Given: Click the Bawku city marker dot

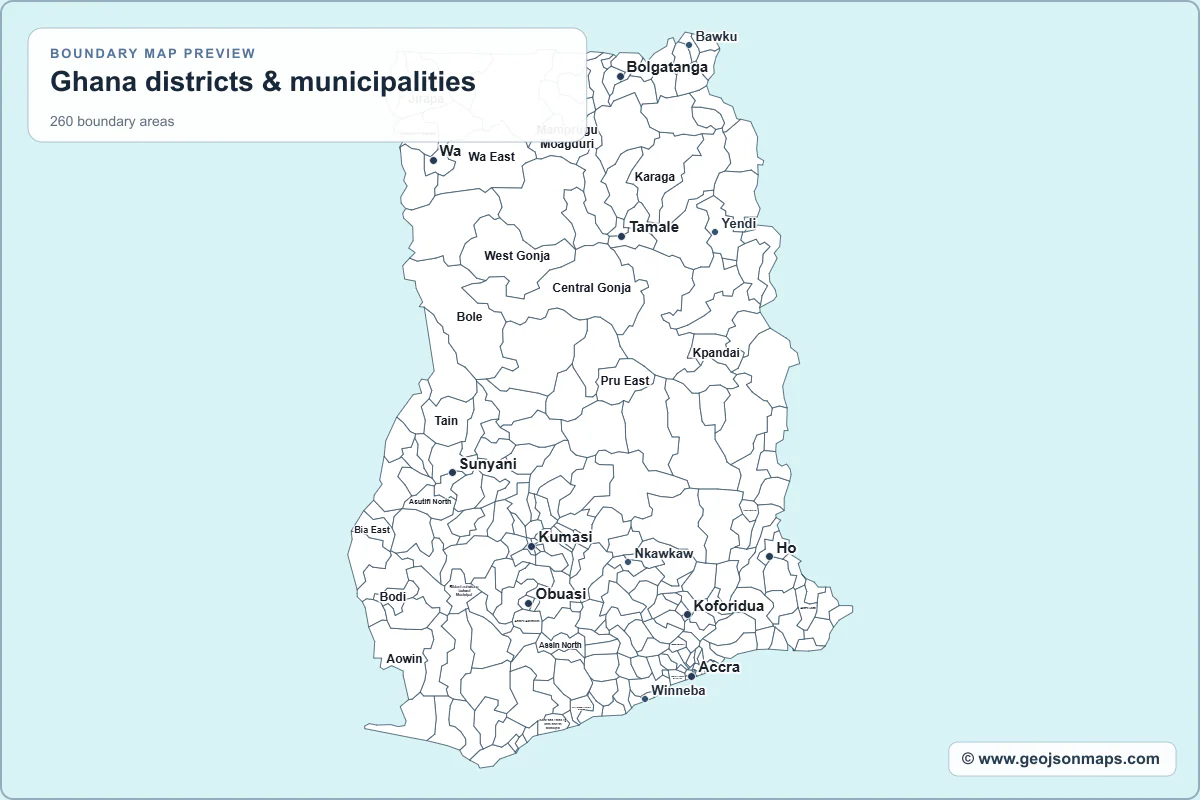Looking at the screenshot, I should pos(689,45).
